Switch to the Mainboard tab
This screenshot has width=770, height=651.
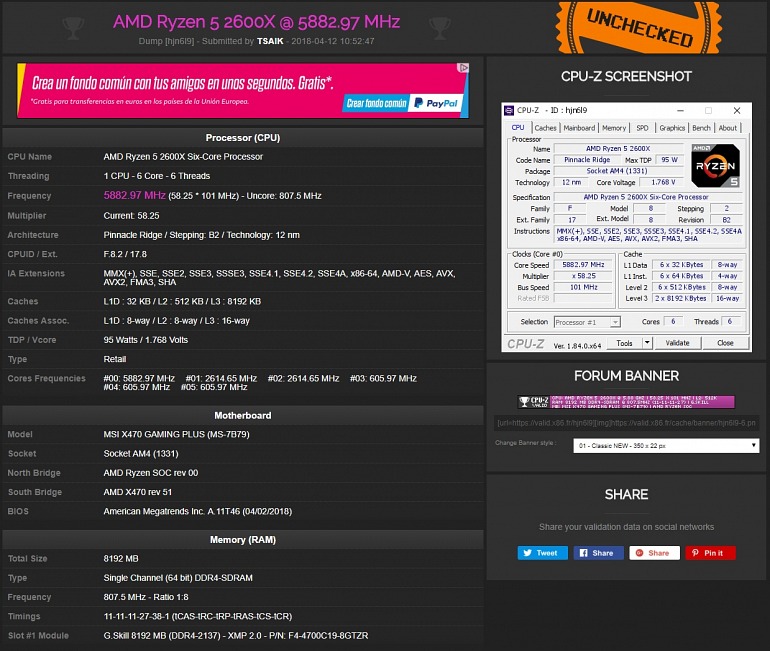pos(579,128)
